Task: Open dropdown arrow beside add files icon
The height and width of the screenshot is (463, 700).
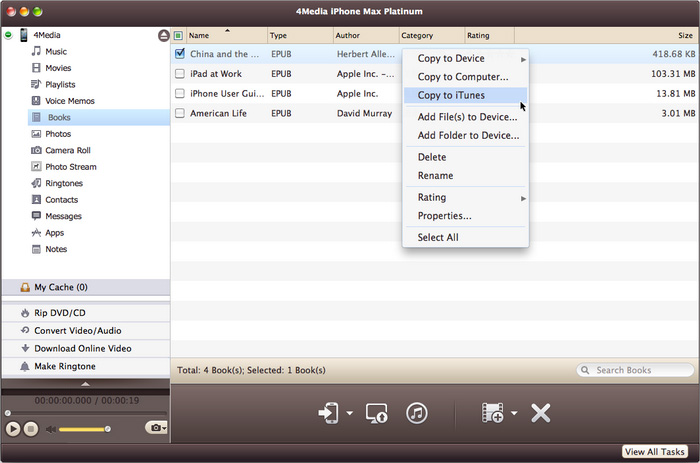Action: [513, 413]
